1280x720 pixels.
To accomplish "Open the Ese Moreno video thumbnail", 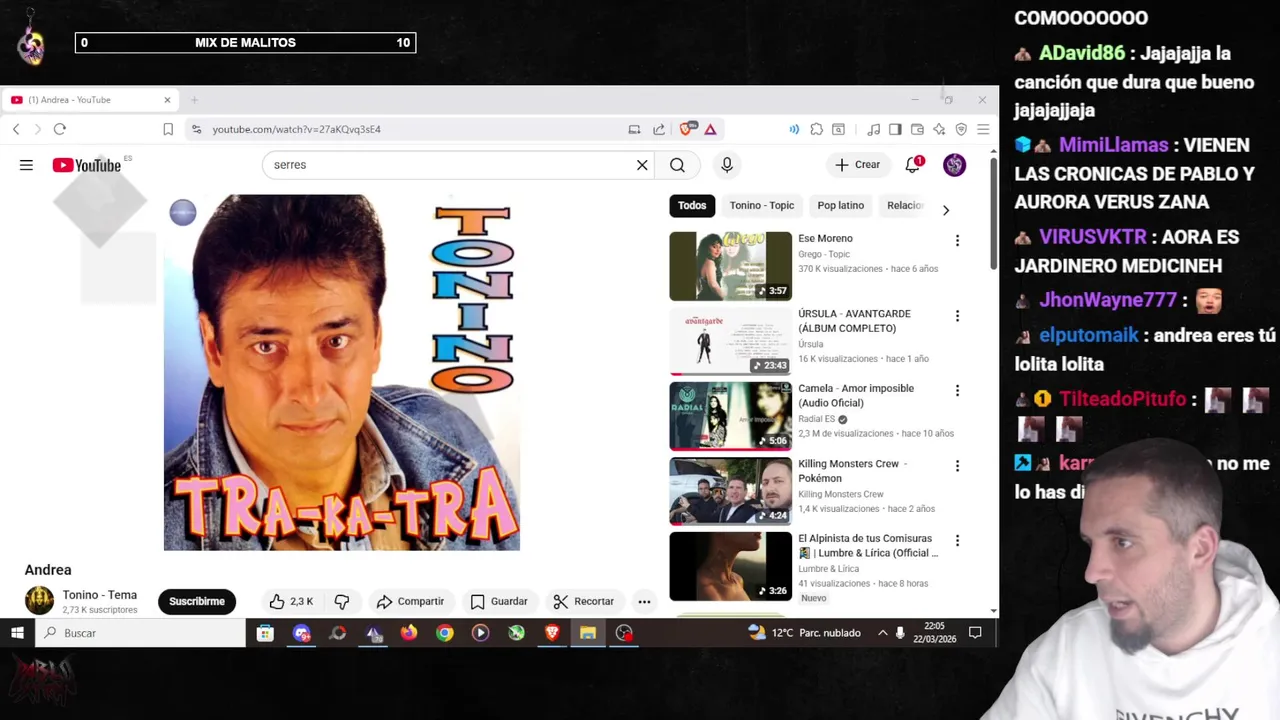I will (x=730, y=266).
